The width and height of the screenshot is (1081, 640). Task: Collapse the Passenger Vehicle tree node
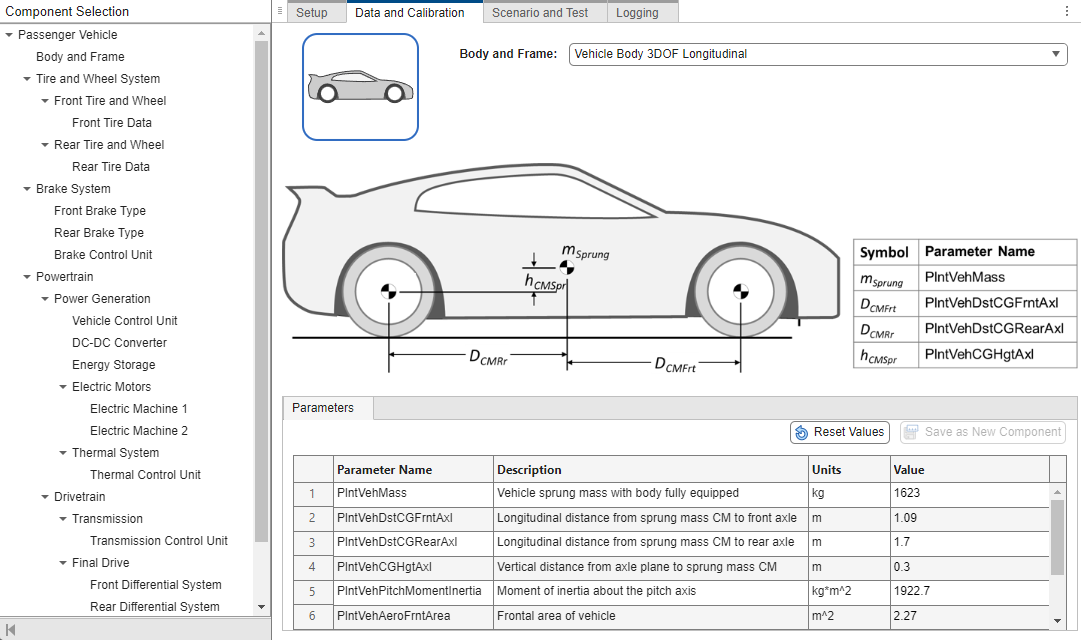pyautogui.click(x=8, y=34)
